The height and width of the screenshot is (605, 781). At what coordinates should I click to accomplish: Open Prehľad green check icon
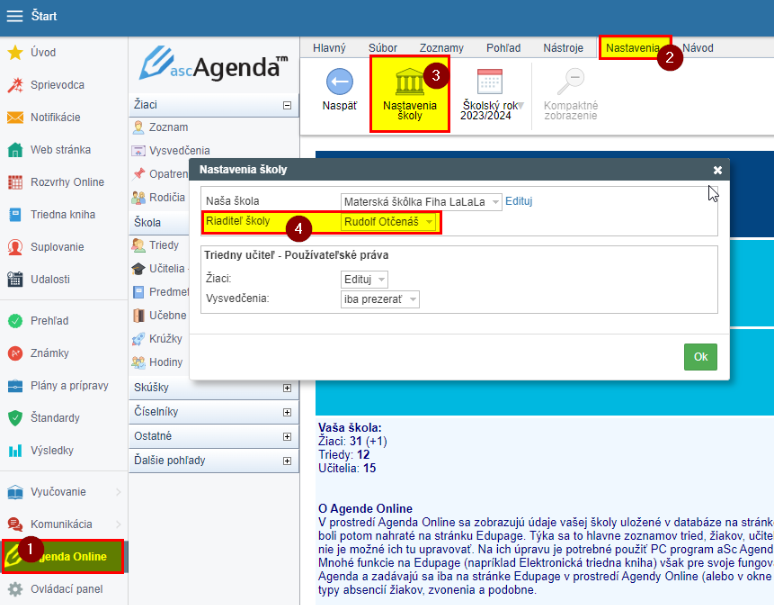click(15, 321)
